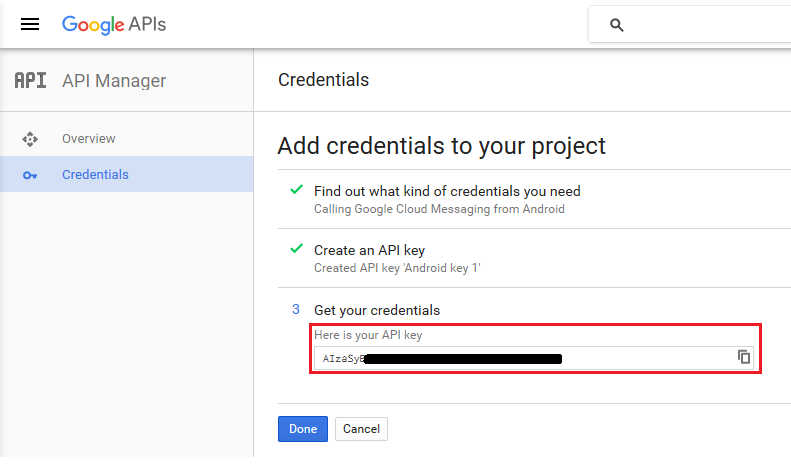Click the 'API Manager' title text
The width and height of the screenshot is (791, 467).
click(x=114, y=81)
